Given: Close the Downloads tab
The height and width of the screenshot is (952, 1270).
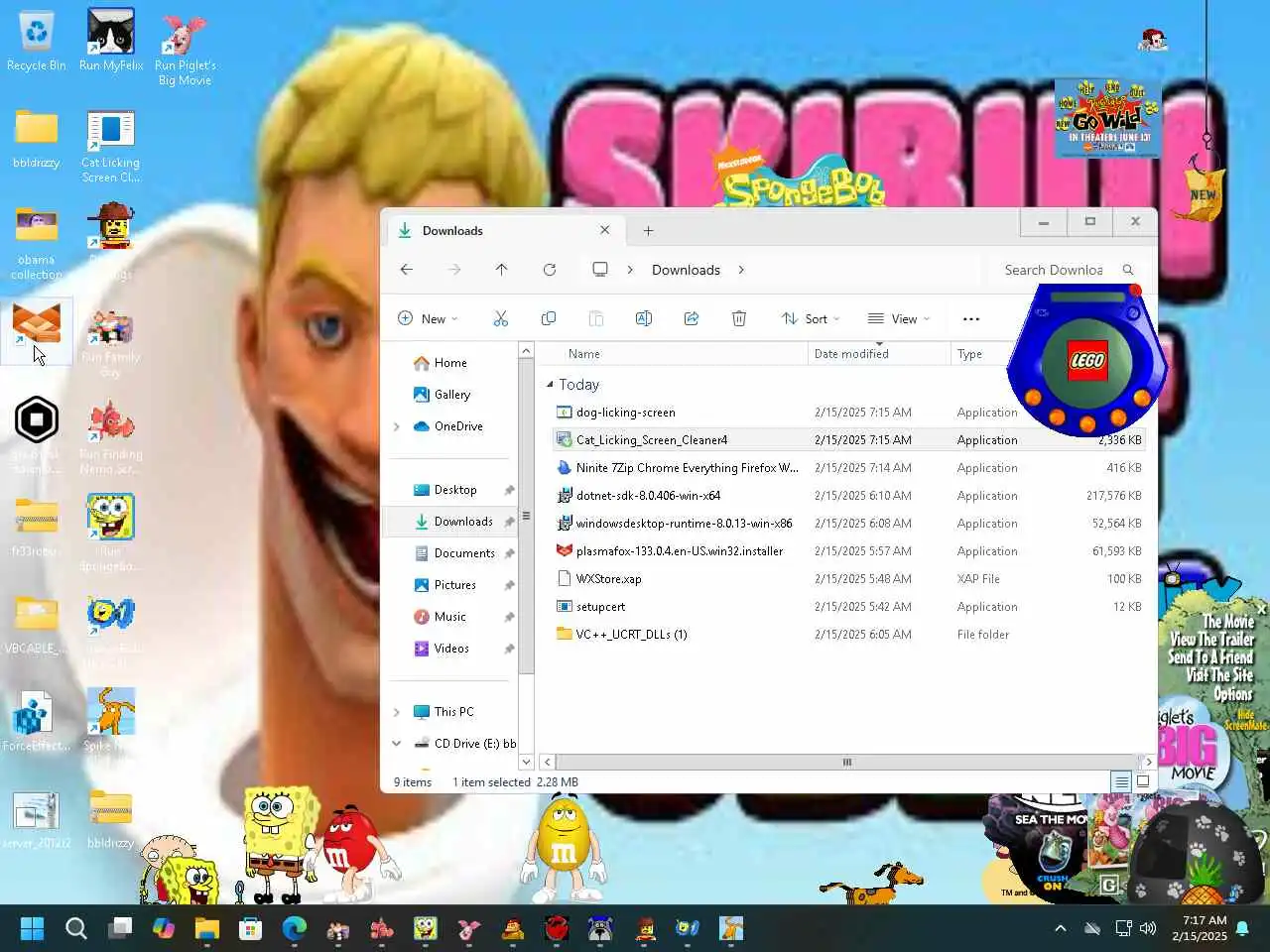Looking at the screenshot, I should tap(604, 230).
